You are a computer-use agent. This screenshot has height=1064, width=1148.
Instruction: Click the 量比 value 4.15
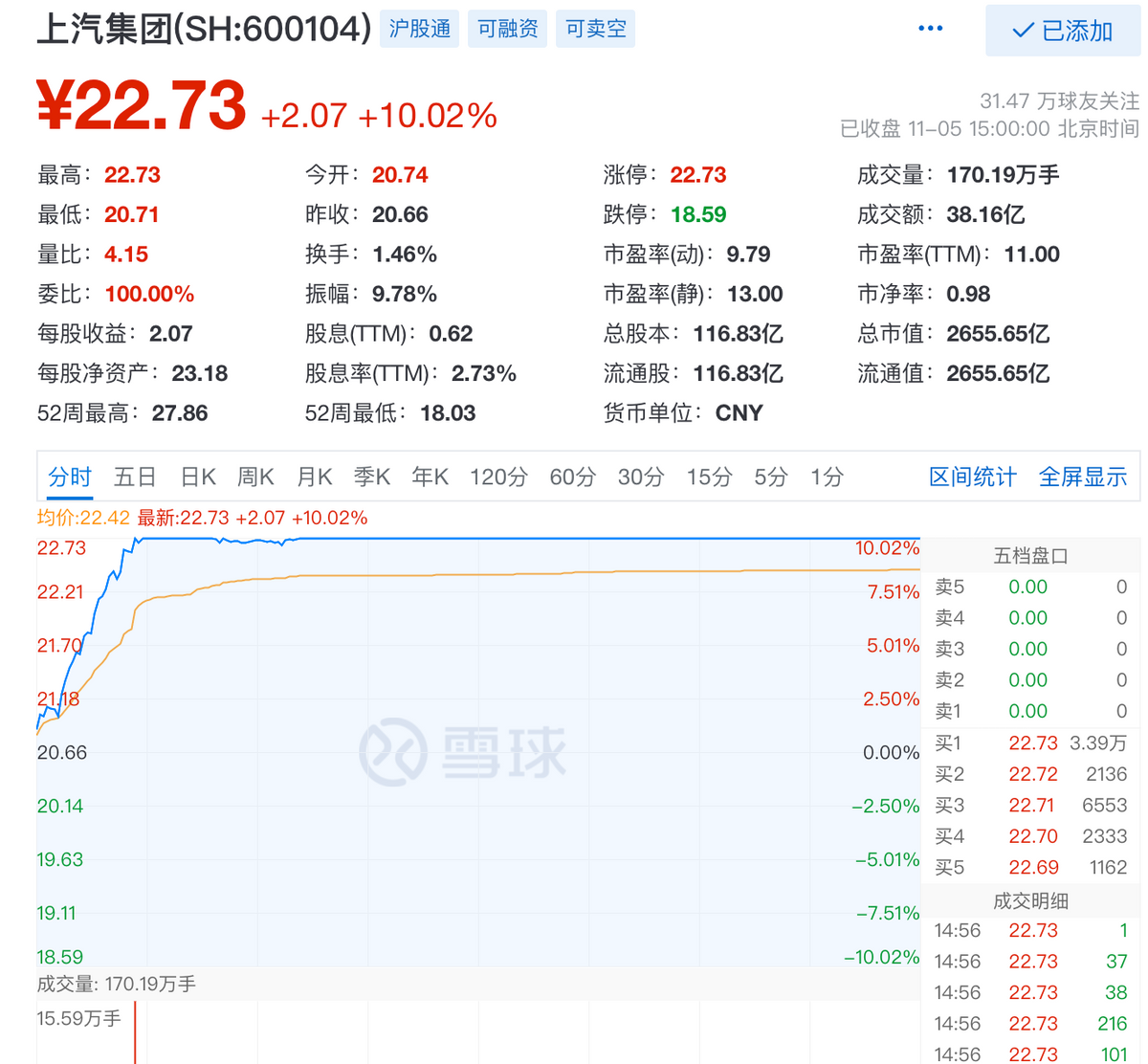tap(126, 255)
